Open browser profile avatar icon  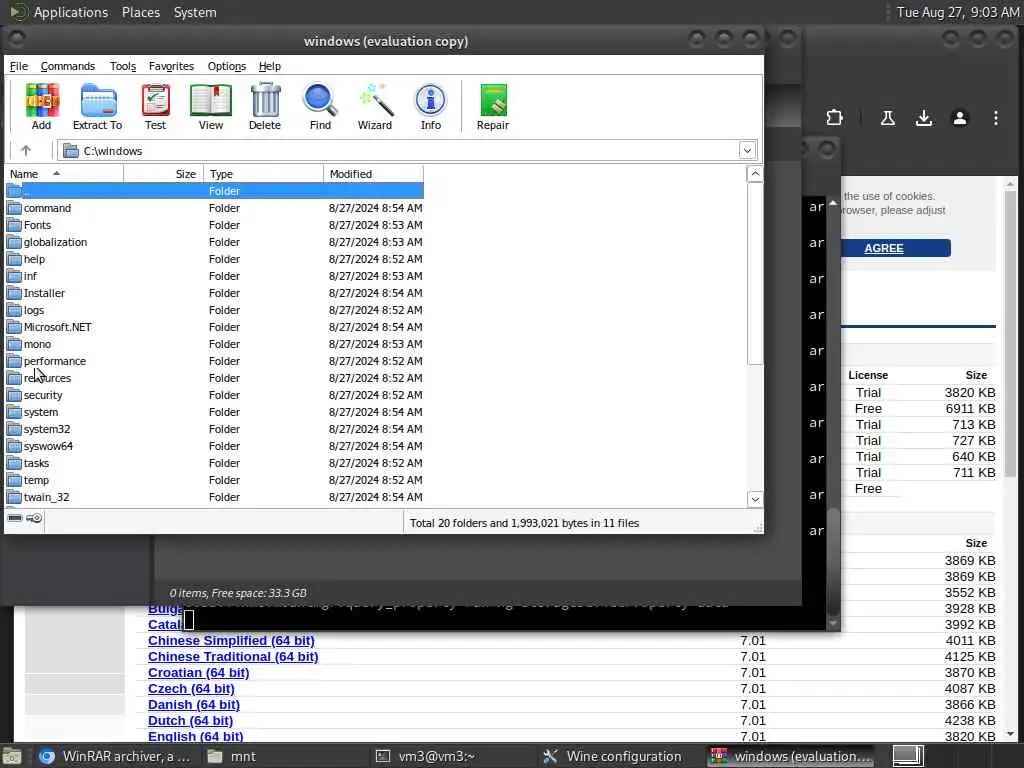(959, 118)
